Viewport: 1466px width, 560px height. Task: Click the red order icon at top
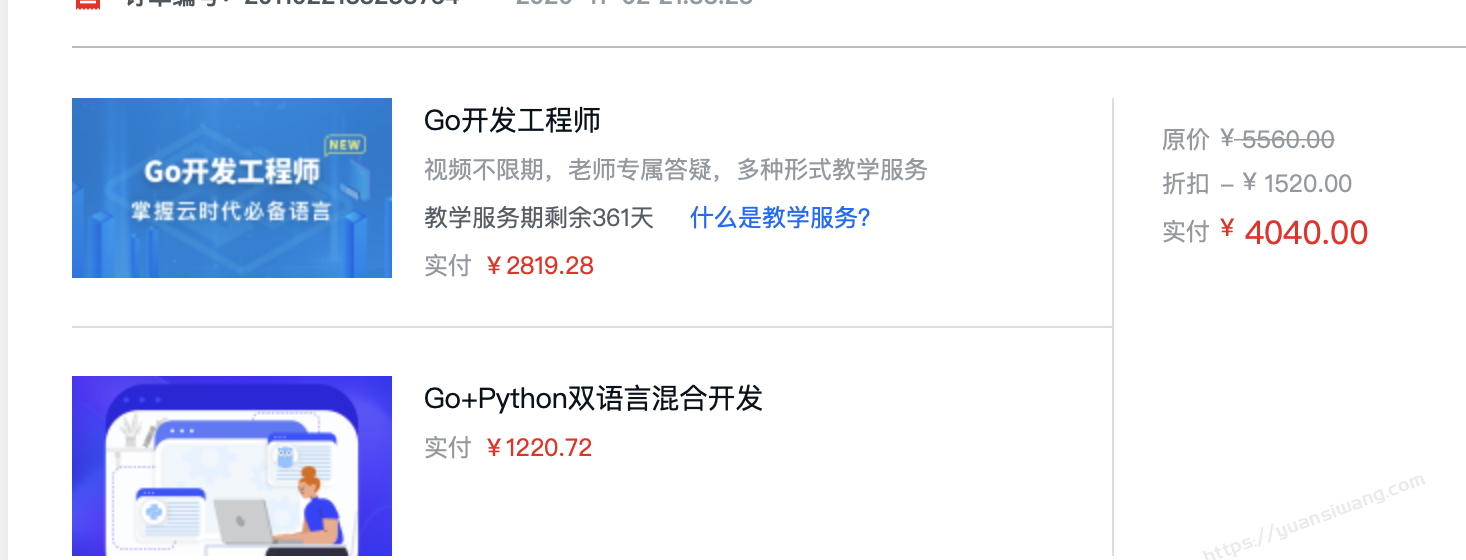[x=88, y=3]
